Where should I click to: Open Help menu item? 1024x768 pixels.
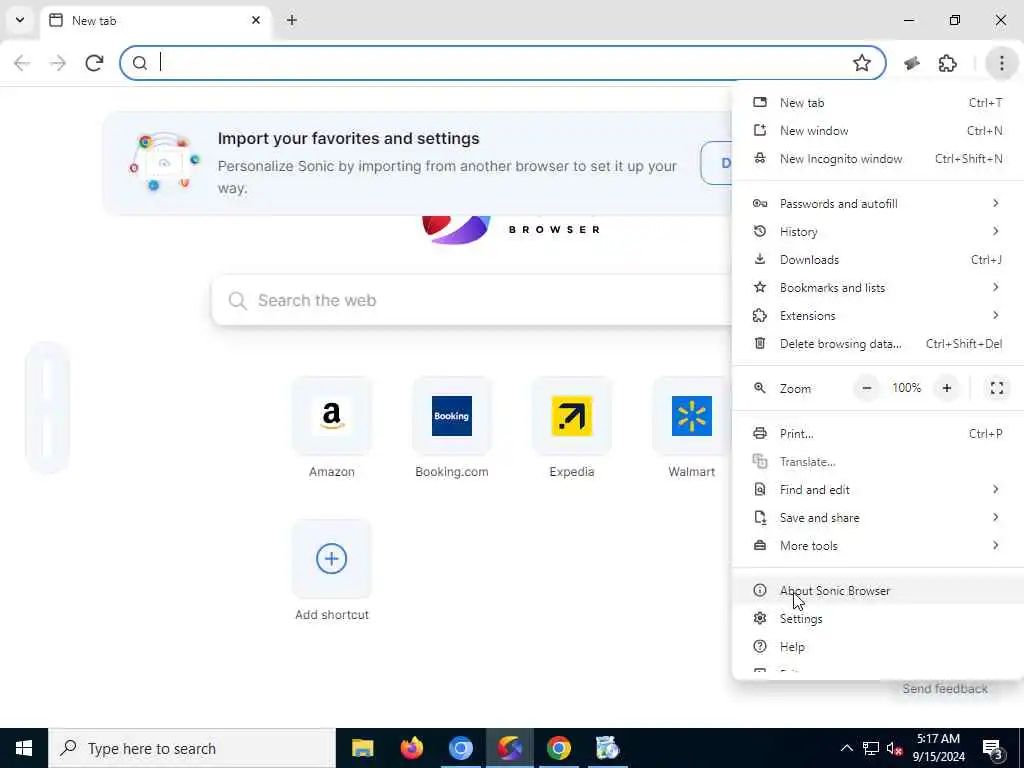[x=878, y=647]
